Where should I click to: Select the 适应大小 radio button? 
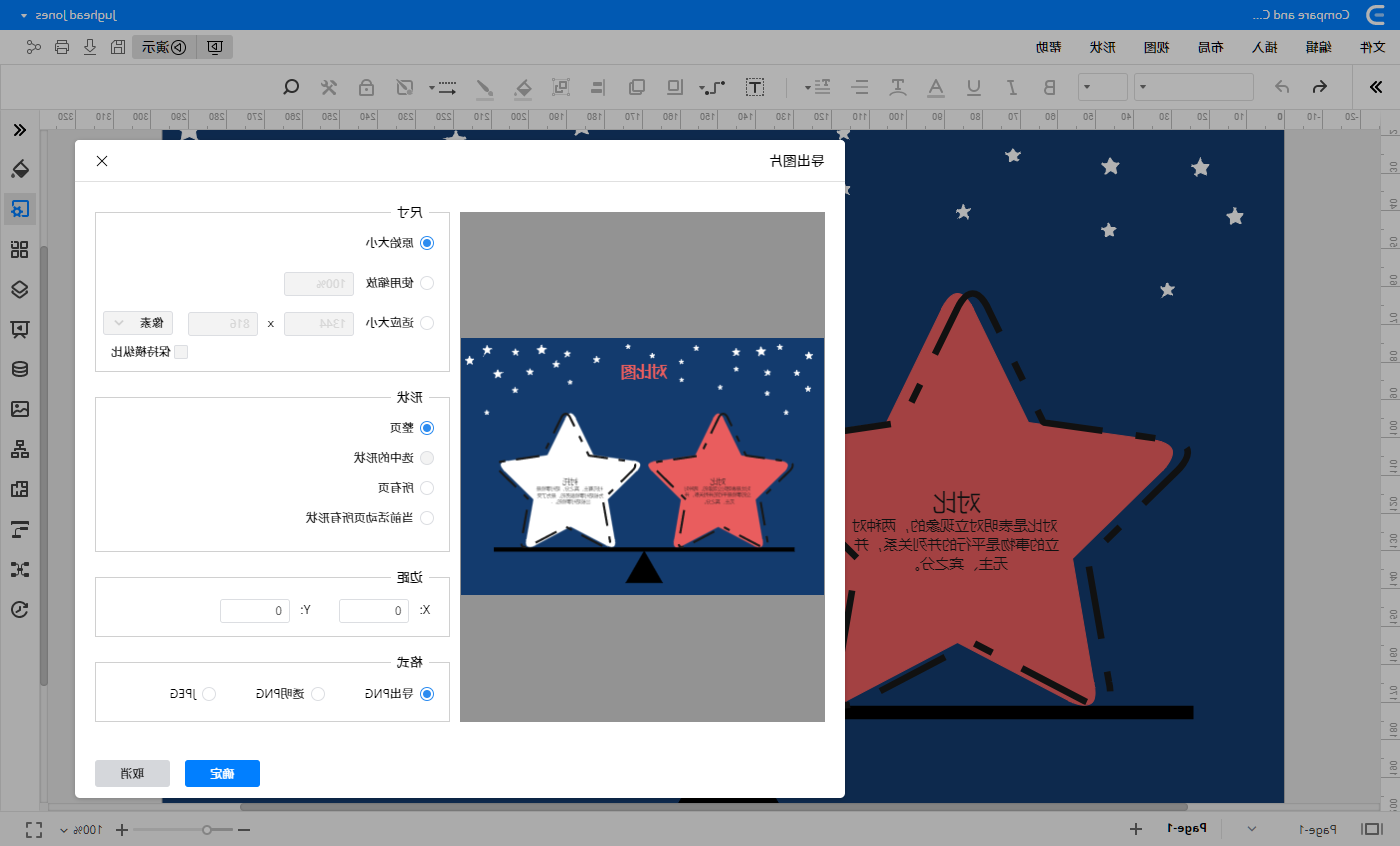coord(427,323)
